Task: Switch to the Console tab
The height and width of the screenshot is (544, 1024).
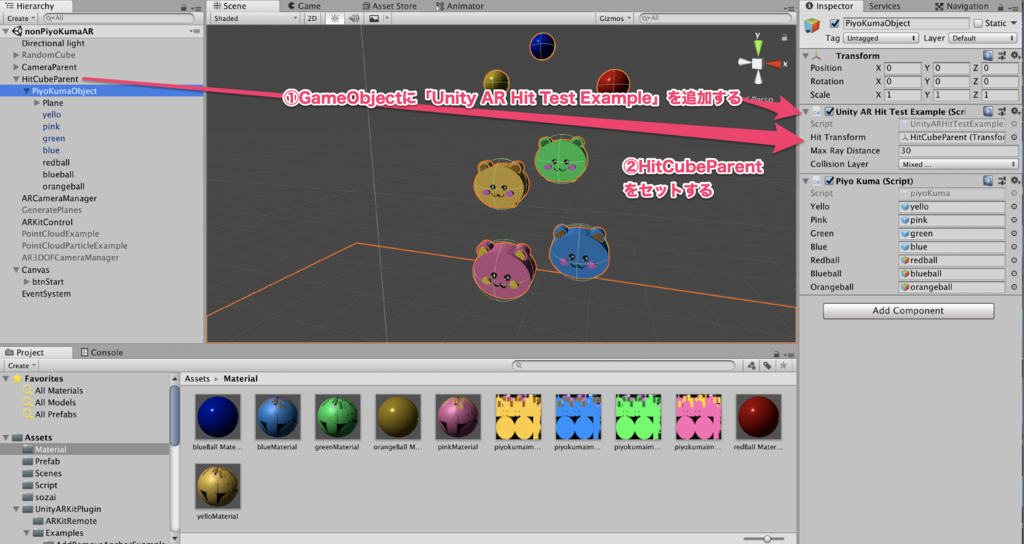Action: point(102,352)
